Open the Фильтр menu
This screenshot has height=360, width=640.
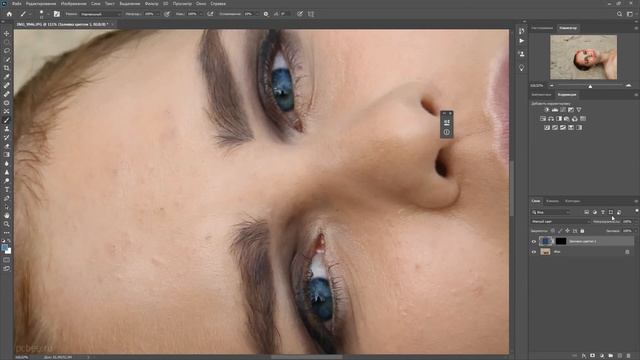(151, 4)
